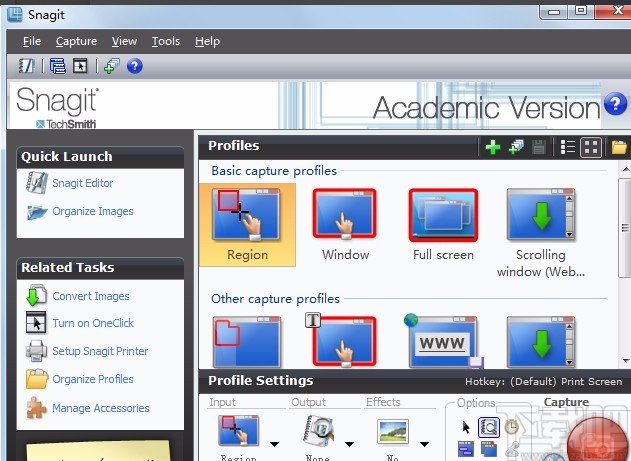Viewport: 631px width, 461px height.
Task: Select the Window capture profile
Action: point(345,225)
